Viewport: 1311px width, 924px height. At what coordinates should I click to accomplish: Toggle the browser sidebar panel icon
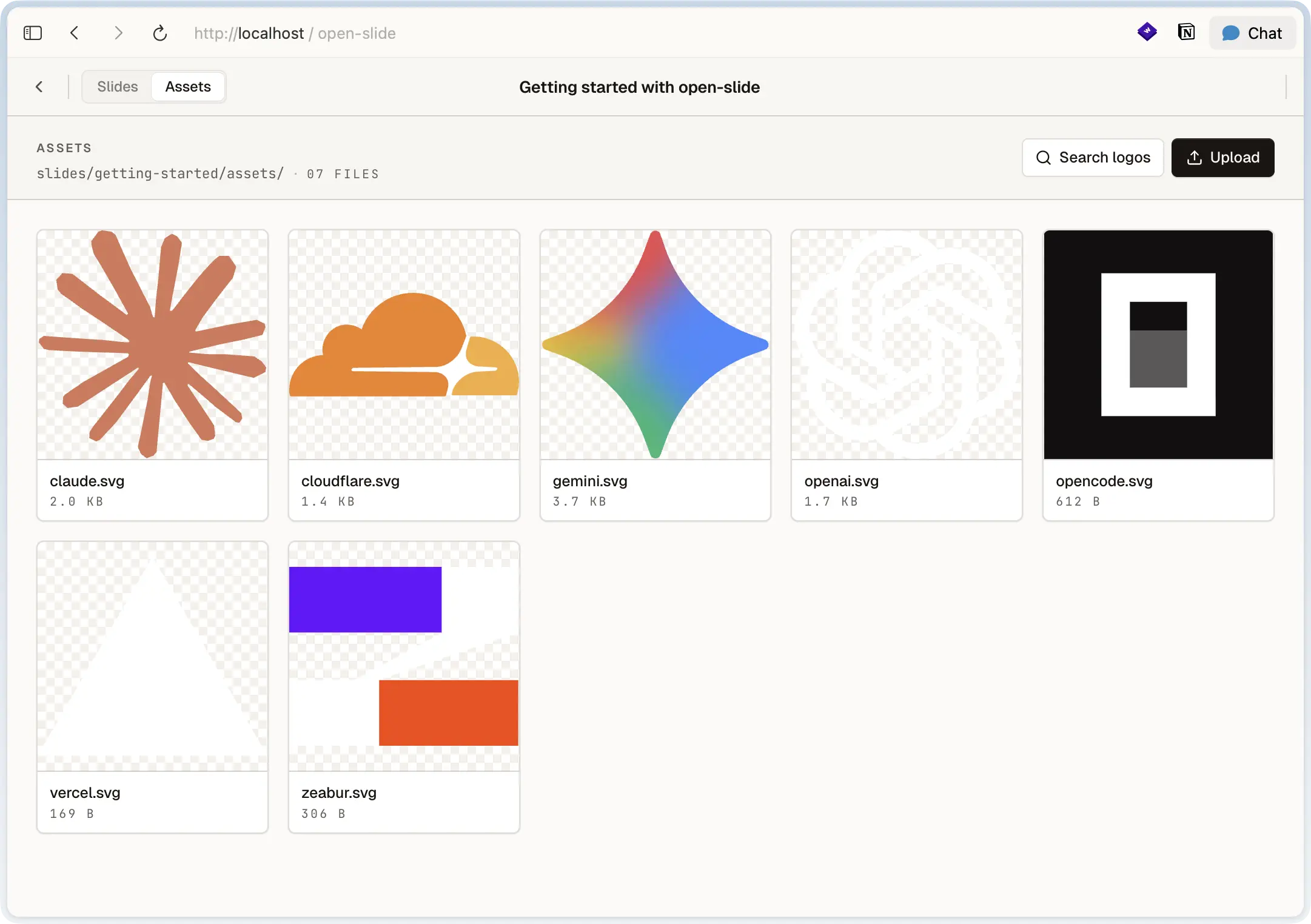tap(33, 33)
